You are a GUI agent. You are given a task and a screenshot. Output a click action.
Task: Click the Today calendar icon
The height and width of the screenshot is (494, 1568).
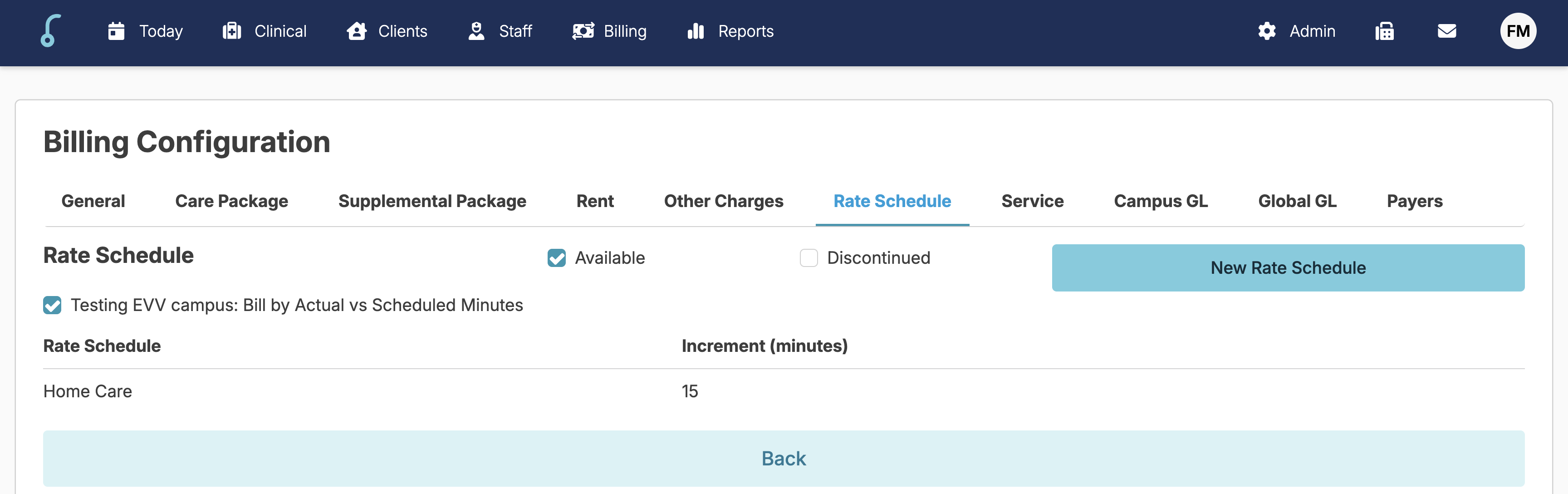(116, 31)
